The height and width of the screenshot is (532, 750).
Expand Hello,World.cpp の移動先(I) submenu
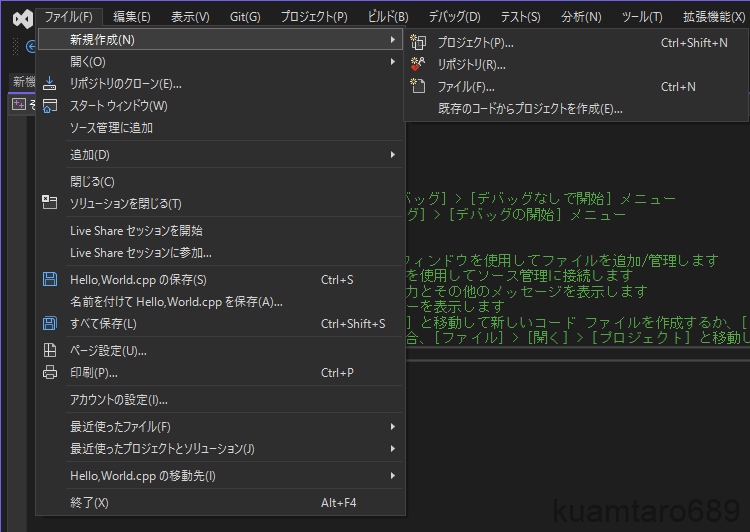220,476
